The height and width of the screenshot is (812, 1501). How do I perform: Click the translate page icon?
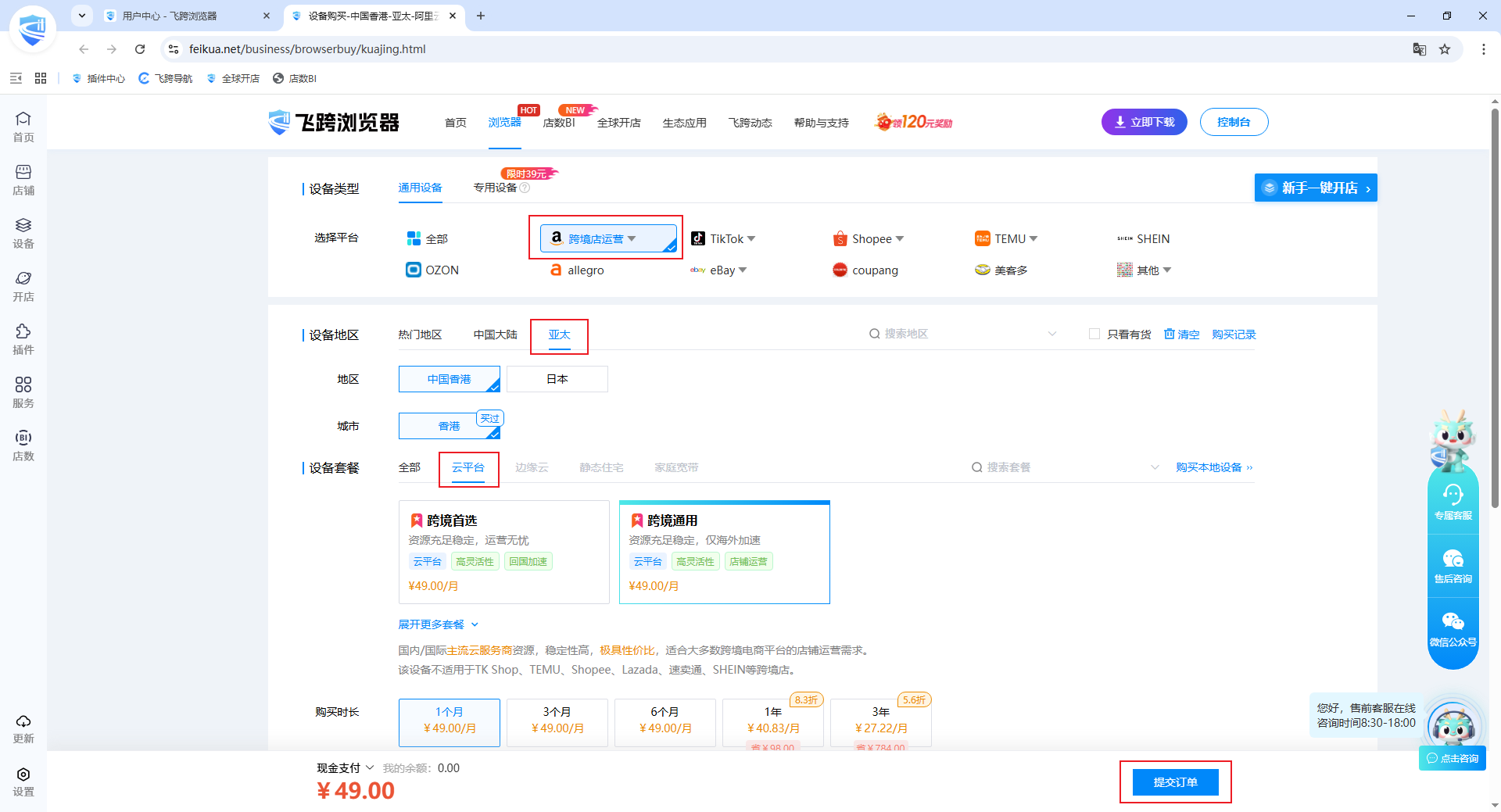pos(1420,49)
